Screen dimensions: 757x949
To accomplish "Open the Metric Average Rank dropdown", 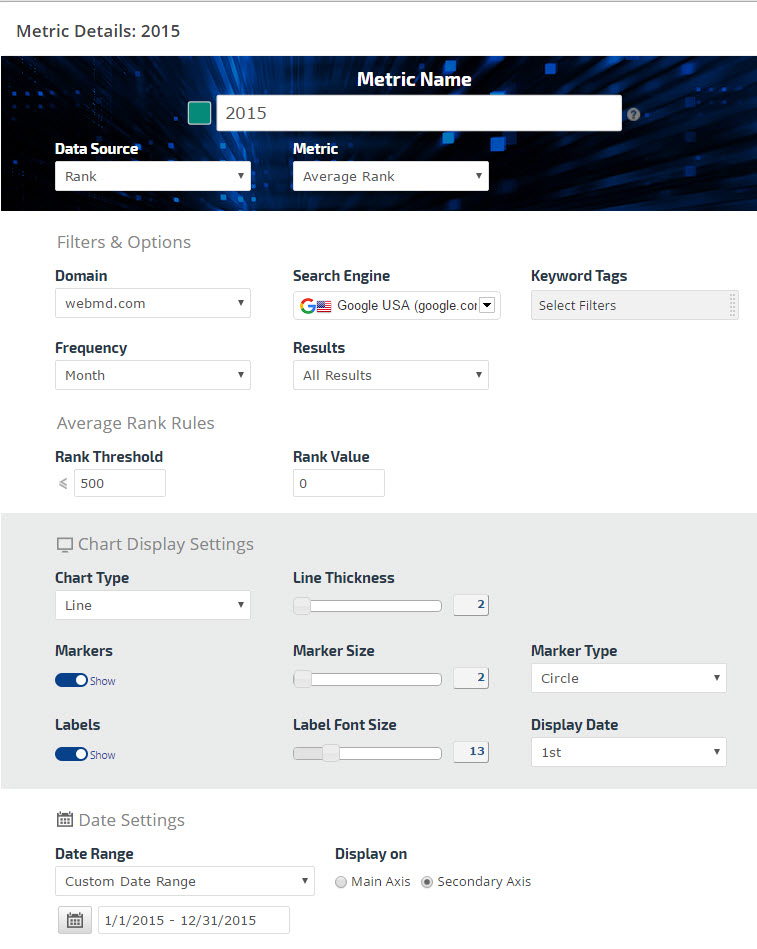I will click(x=390, y=176).
